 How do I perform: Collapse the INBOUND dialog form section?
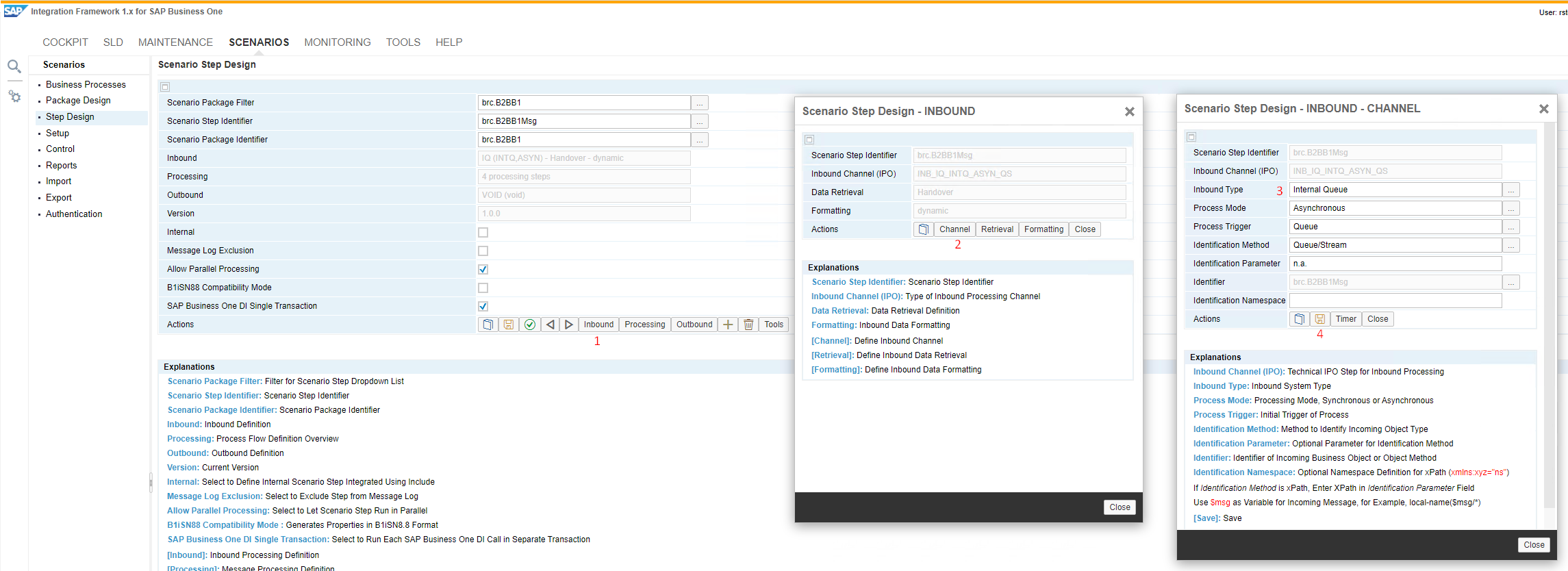[x=809, y=140]
